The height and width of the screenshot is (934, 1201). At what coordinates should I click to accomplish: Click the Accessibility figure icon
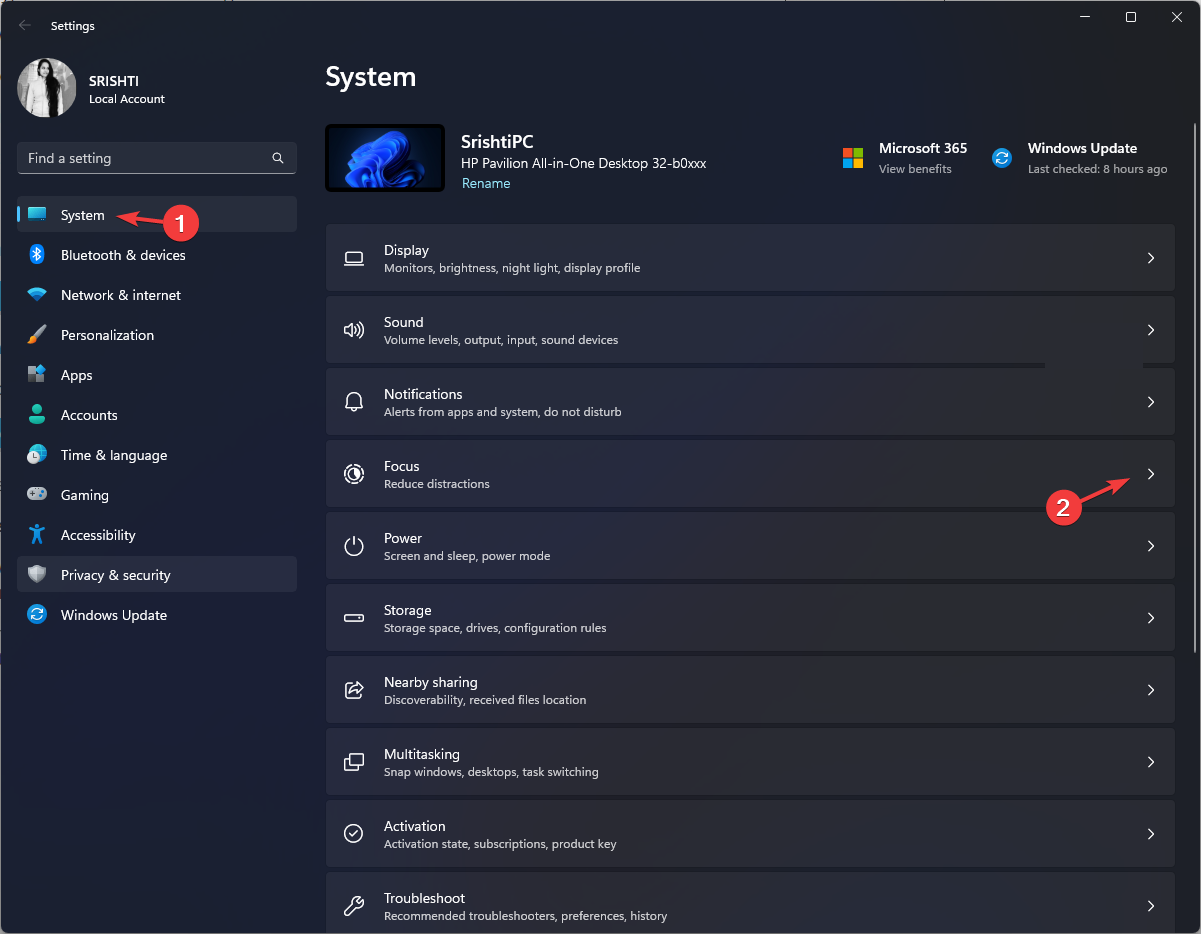37,535
